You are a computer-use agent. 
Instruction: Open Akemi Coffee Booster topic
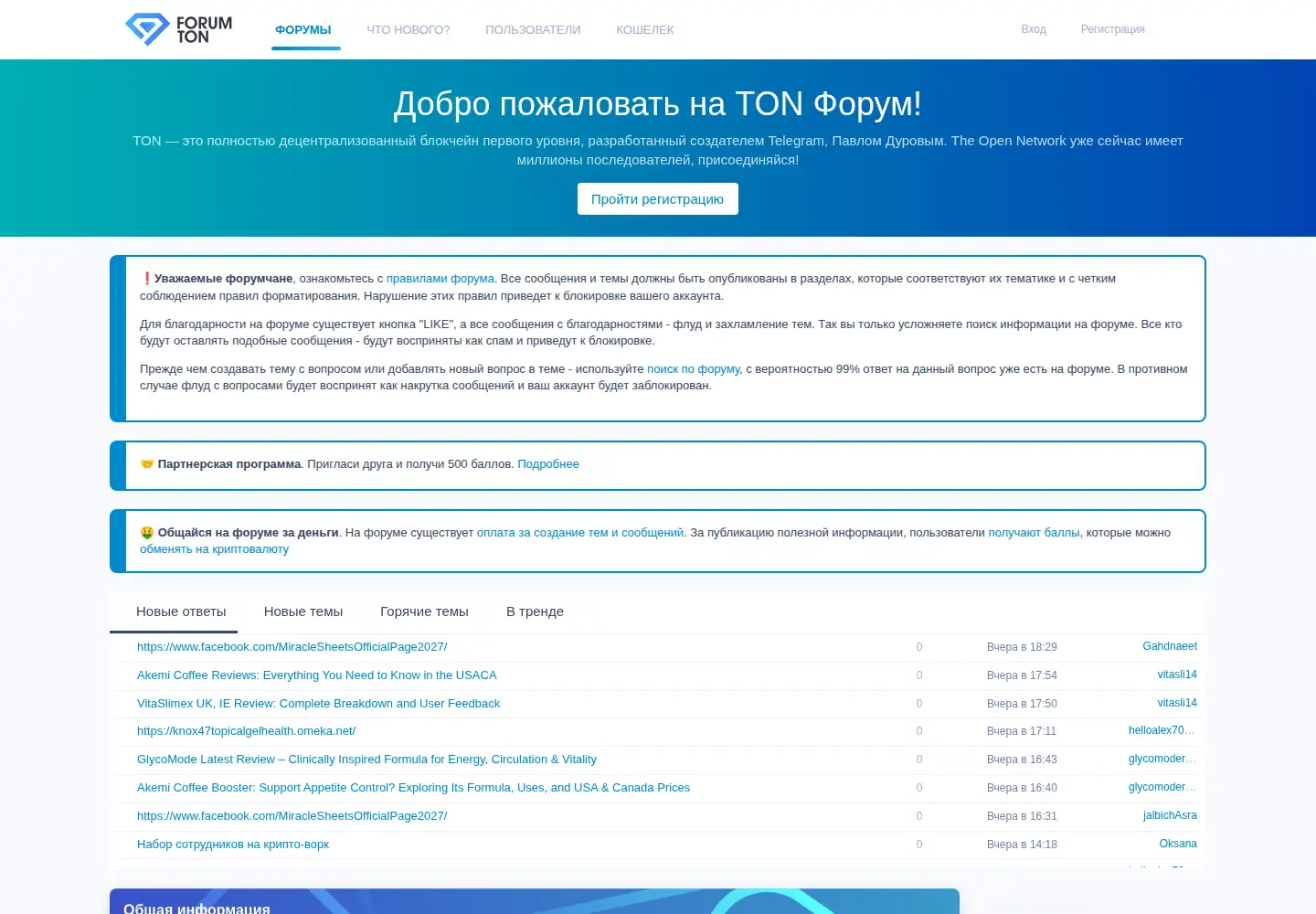[x=413, y=788]
